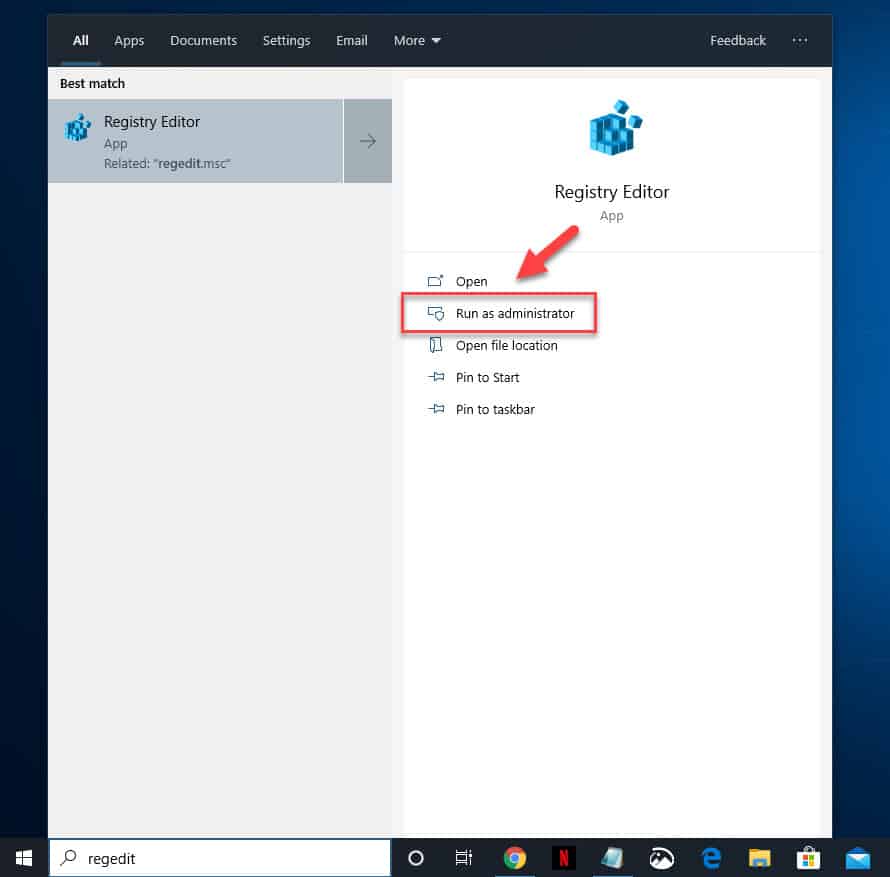This screenshot has width=890, height=877.
Task: Open Task View from the taskbar
Action: click(x=464, y=858)
